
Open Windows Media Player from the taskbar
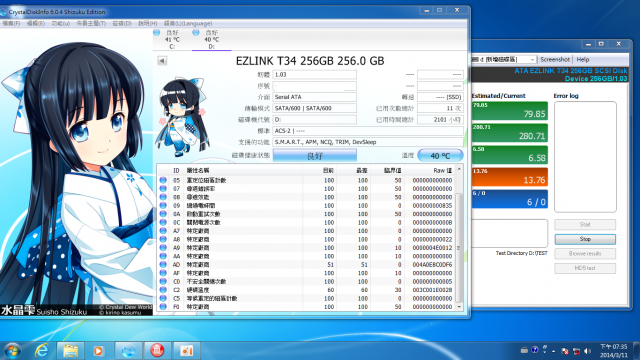tap(98, 351)
